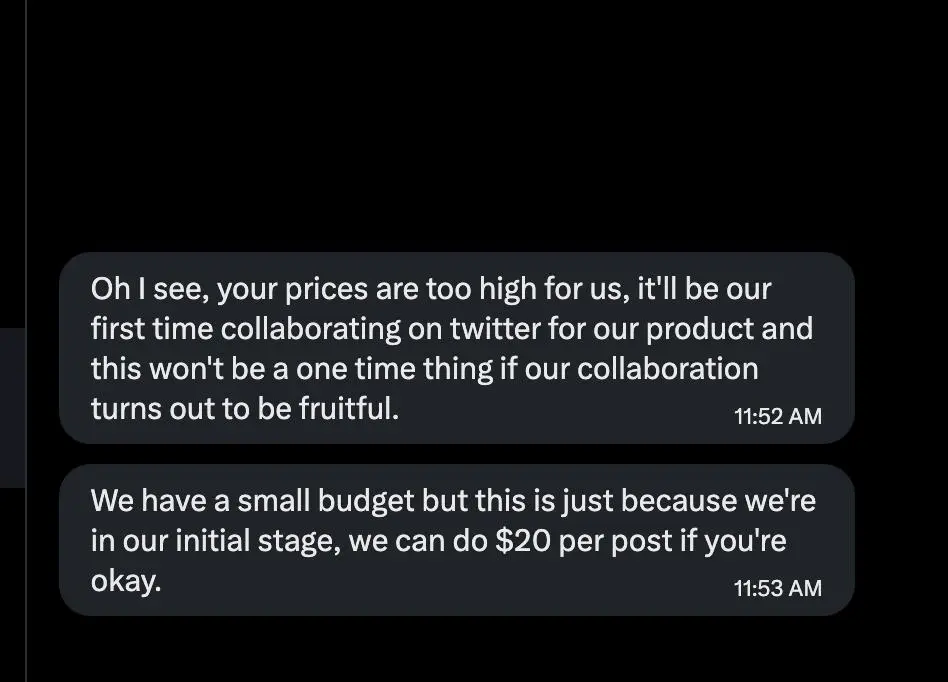Click the word "prices" in first message

[326, 290]
